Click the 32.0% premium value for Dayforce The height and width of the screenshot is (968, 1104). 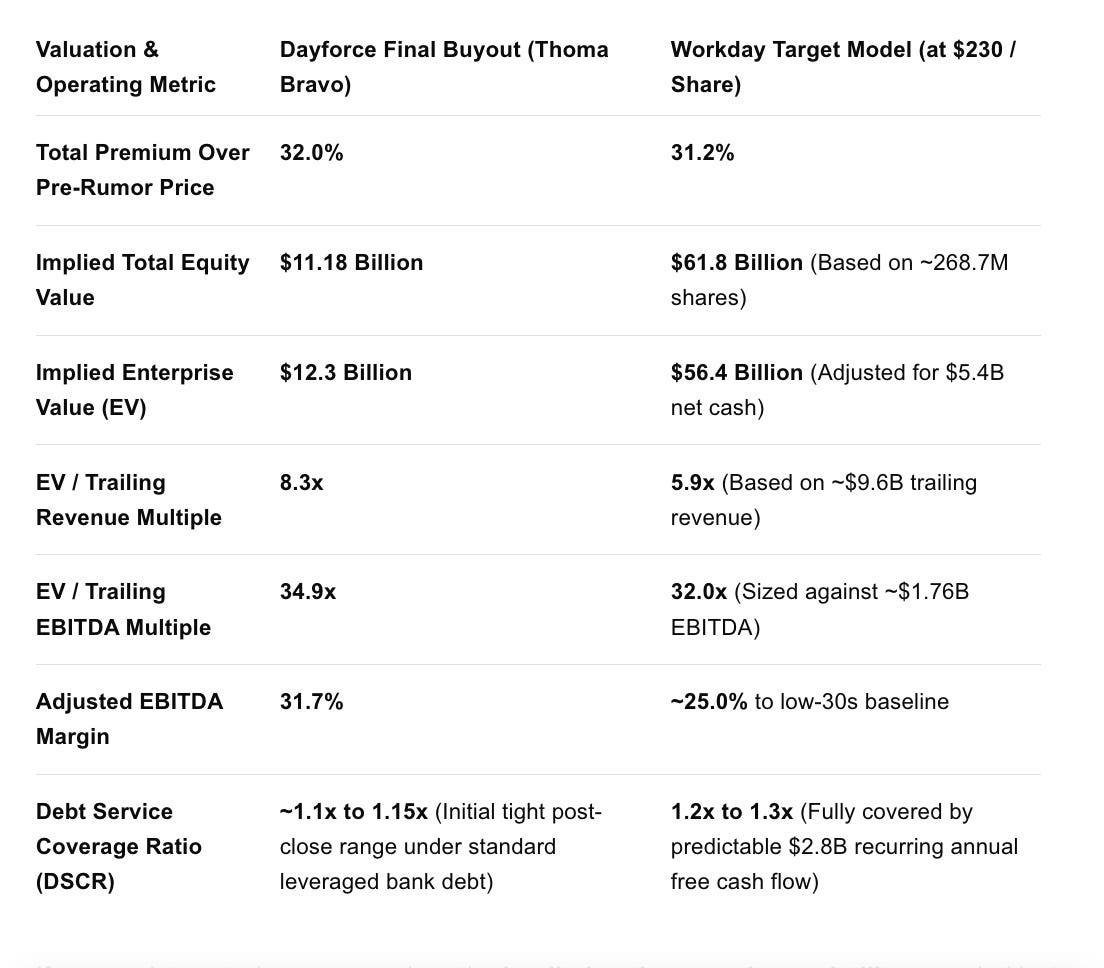[x=311, y=153]
